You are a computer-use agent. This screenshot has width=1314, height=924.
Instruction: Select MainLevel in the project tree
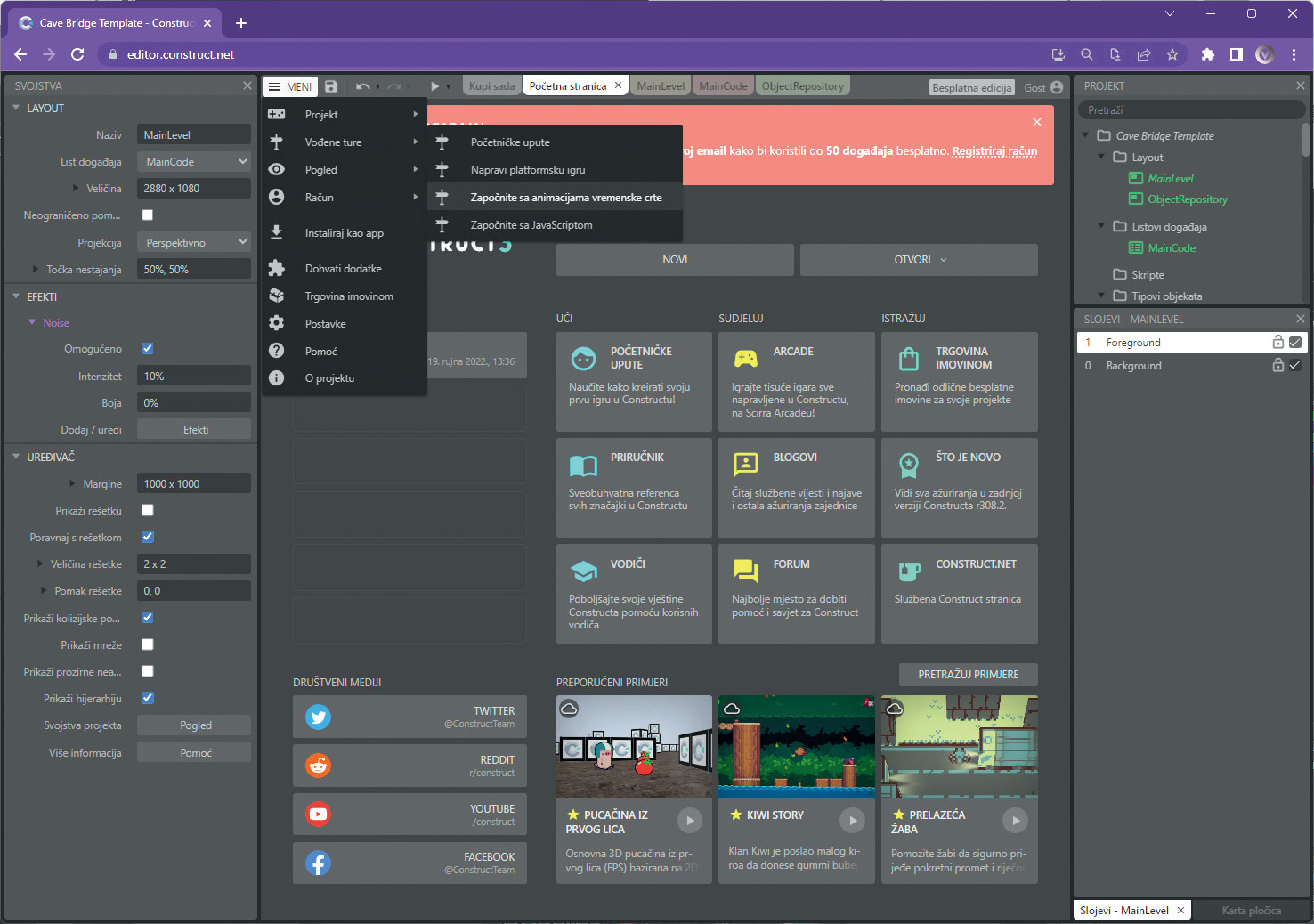1171,178
